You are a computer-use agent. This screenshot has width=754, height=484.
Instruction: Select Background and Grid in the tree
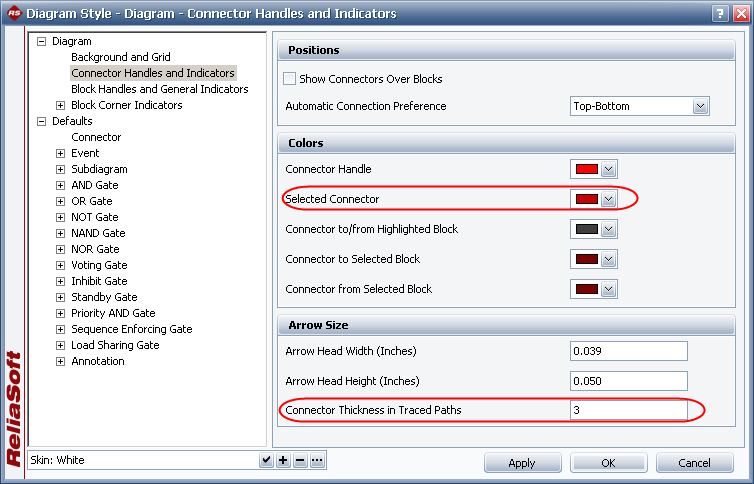point(120,57)
